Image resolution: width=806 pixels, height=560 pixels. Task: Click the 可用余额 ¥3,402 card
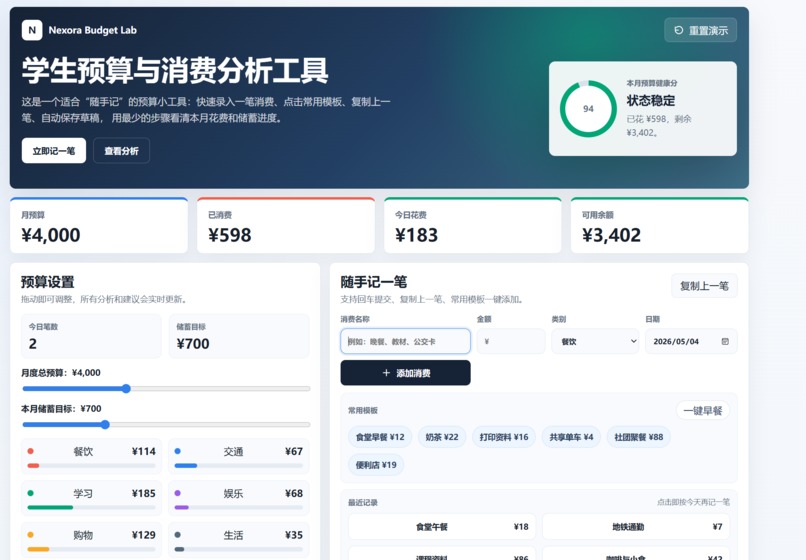(660, 225)
